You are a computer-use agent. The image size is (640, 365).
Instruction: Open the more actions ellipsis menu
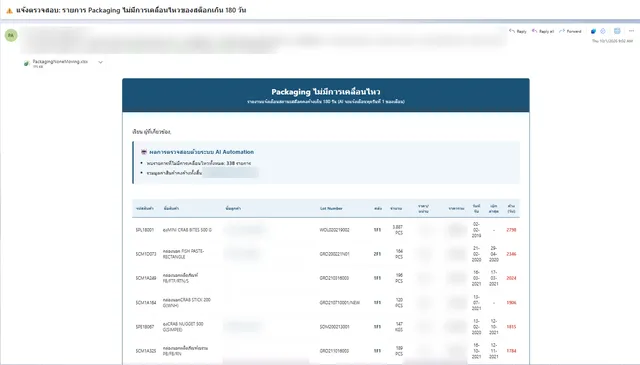(631, 31)
